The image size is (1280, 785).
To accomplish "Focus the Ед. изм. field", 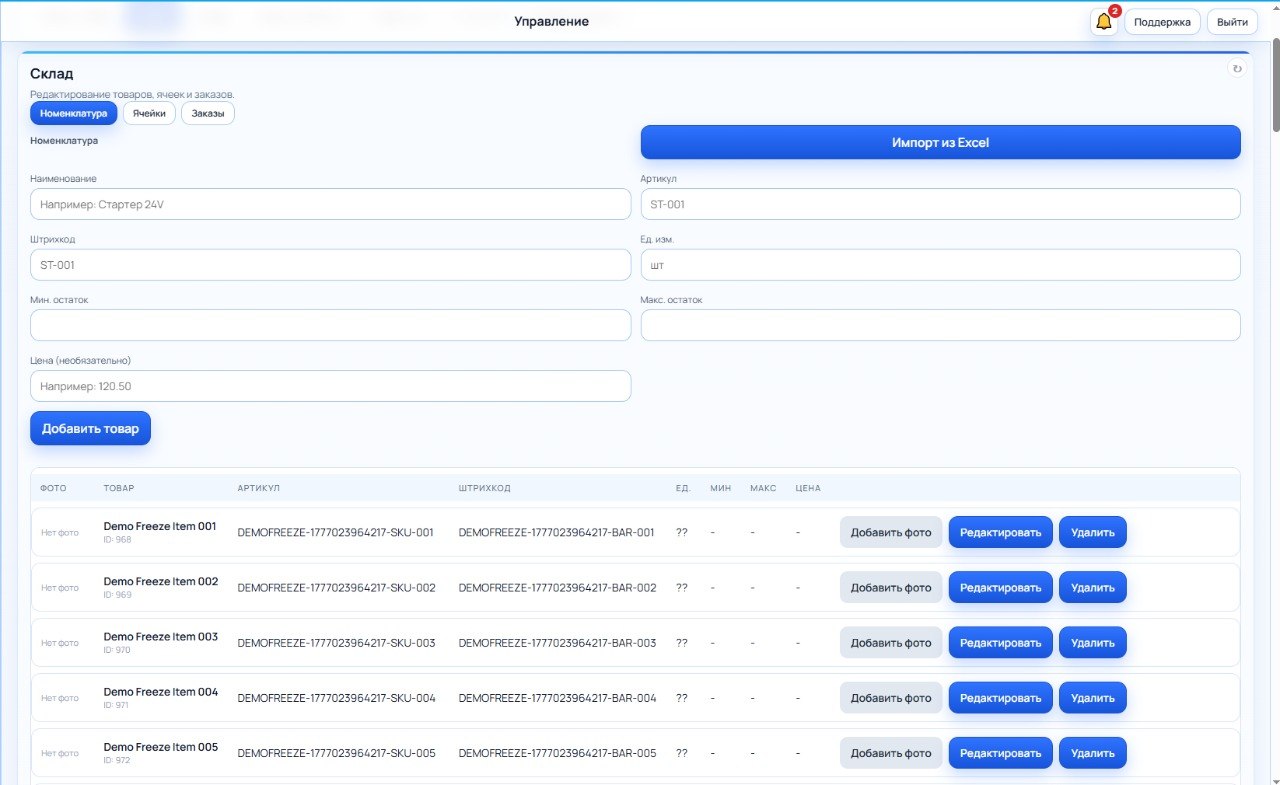I will (x=940, y=265).
